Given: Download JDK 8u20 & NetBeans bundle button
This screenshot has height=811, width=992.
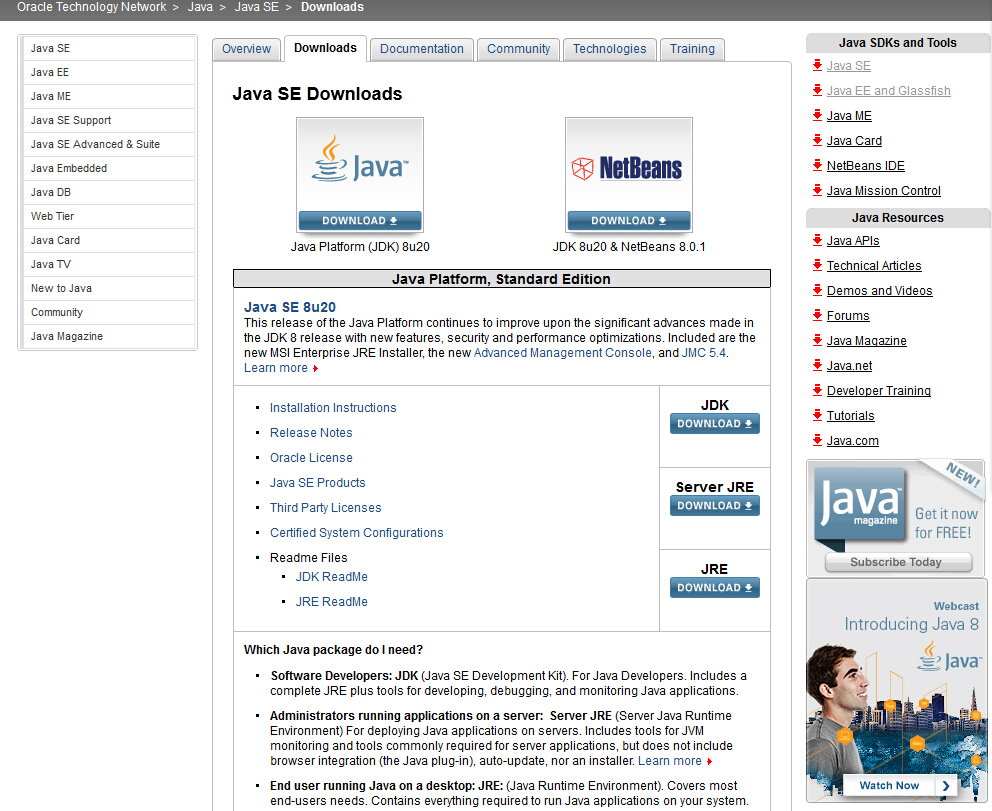Looking at the screenshot, I should tap(629, 220).
